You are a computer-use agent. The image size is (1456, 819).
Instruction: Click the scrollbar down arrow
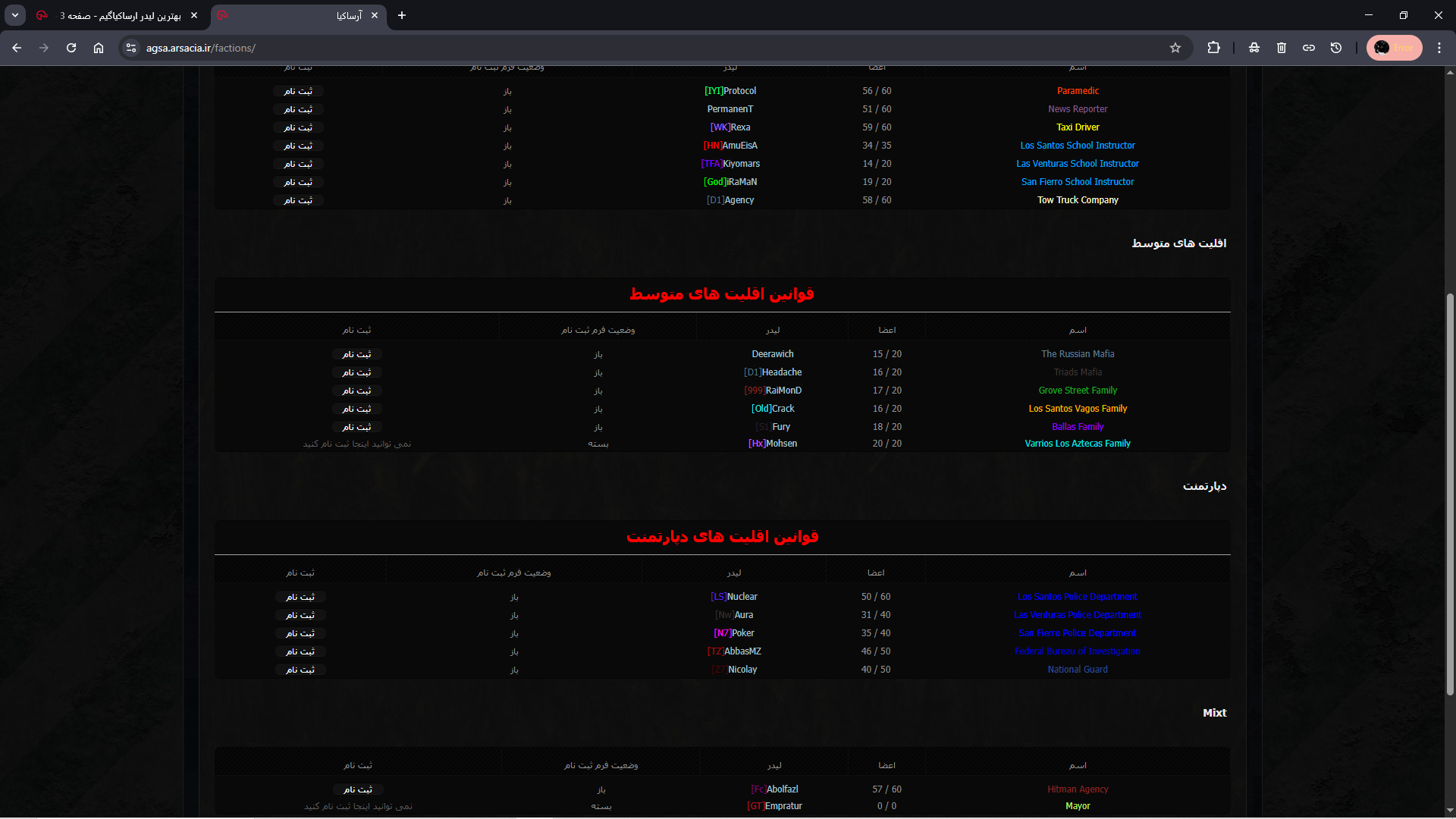[x=1450, y=810]
